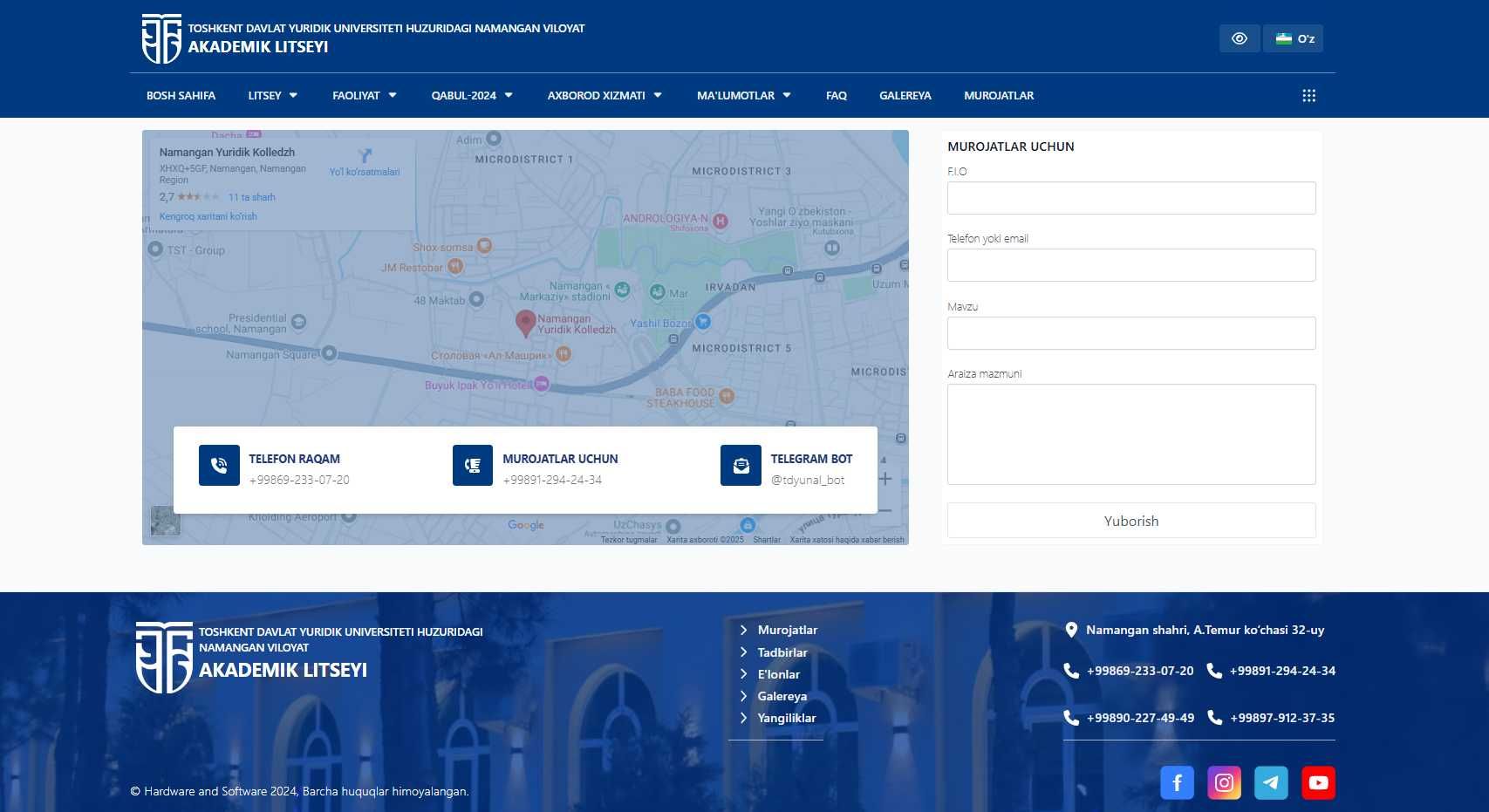Open the Murojatlar footer link
Screen dimensions: 1489x812
[x=787, y=630]
